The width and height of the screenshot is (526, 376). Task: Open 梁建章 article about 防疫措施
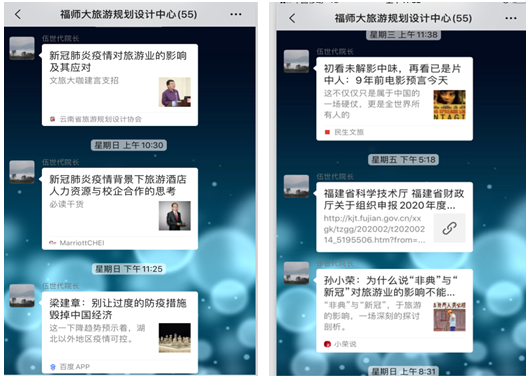[x=120, y=332]
